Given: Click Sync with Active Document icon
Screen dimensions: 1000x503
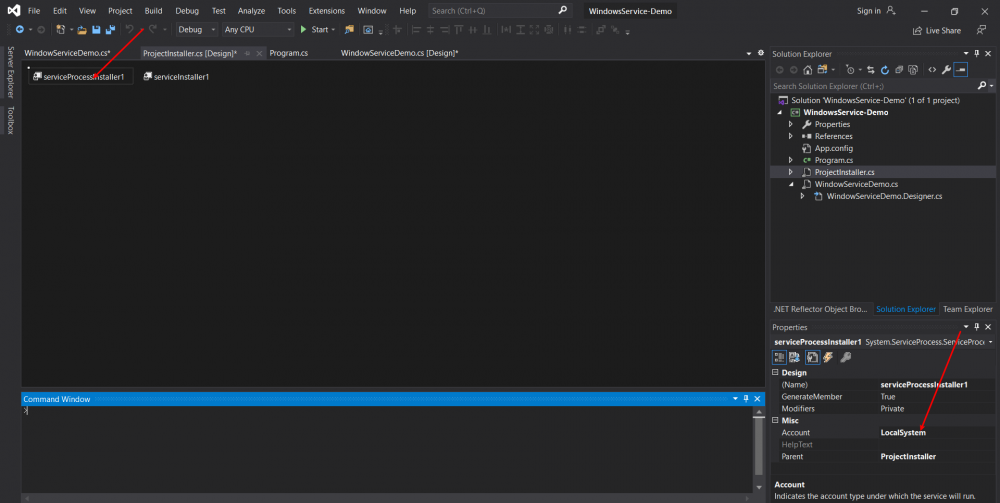Looking at the screenshot, I should 871,70.
